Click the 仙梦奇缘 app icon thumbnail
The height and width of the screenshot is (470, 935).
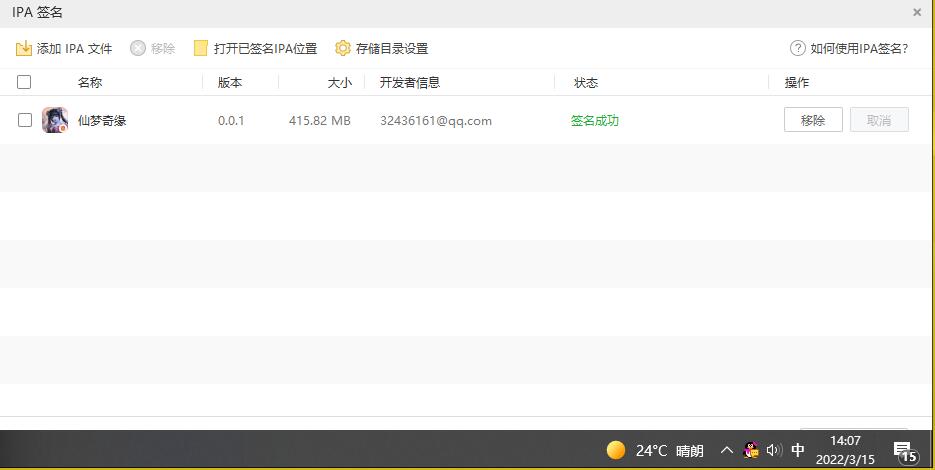(55, 120)
